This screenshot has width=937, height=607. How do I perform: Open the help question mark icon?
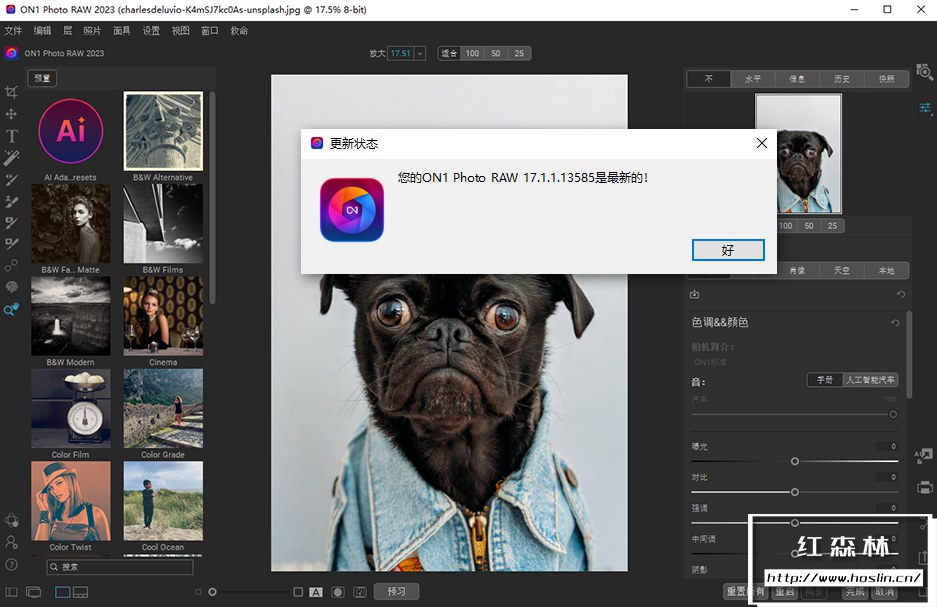coord(11,565)
